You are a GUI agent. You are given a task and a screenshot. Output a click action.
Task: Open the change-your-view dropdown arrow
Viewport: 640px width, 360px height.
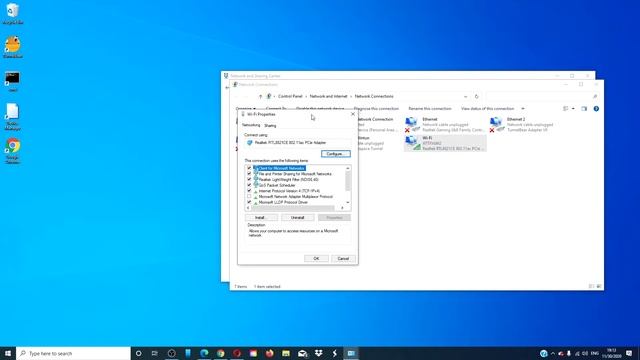click(x=573, y=109)
